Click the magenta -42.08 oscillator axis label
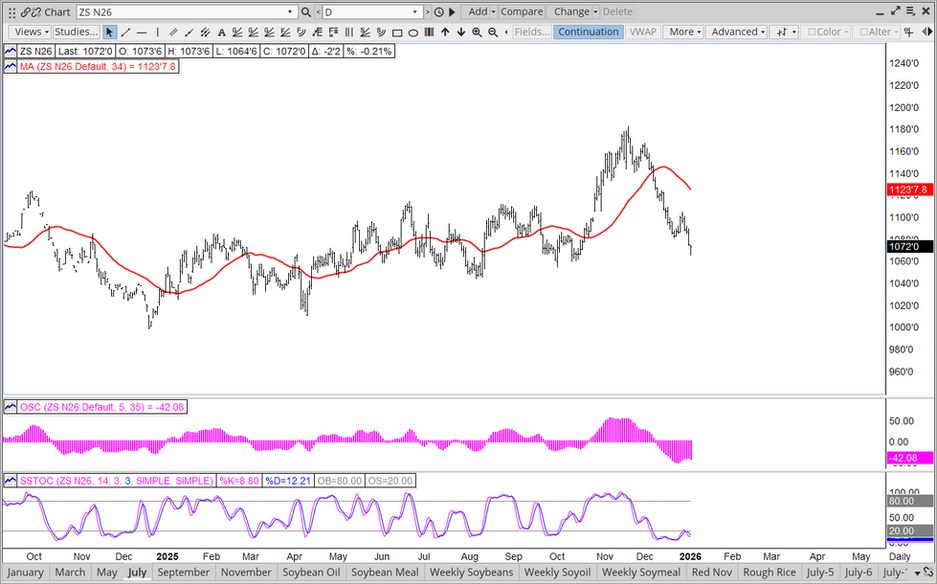This screenshot has height=584, width=937. point(910,458)
